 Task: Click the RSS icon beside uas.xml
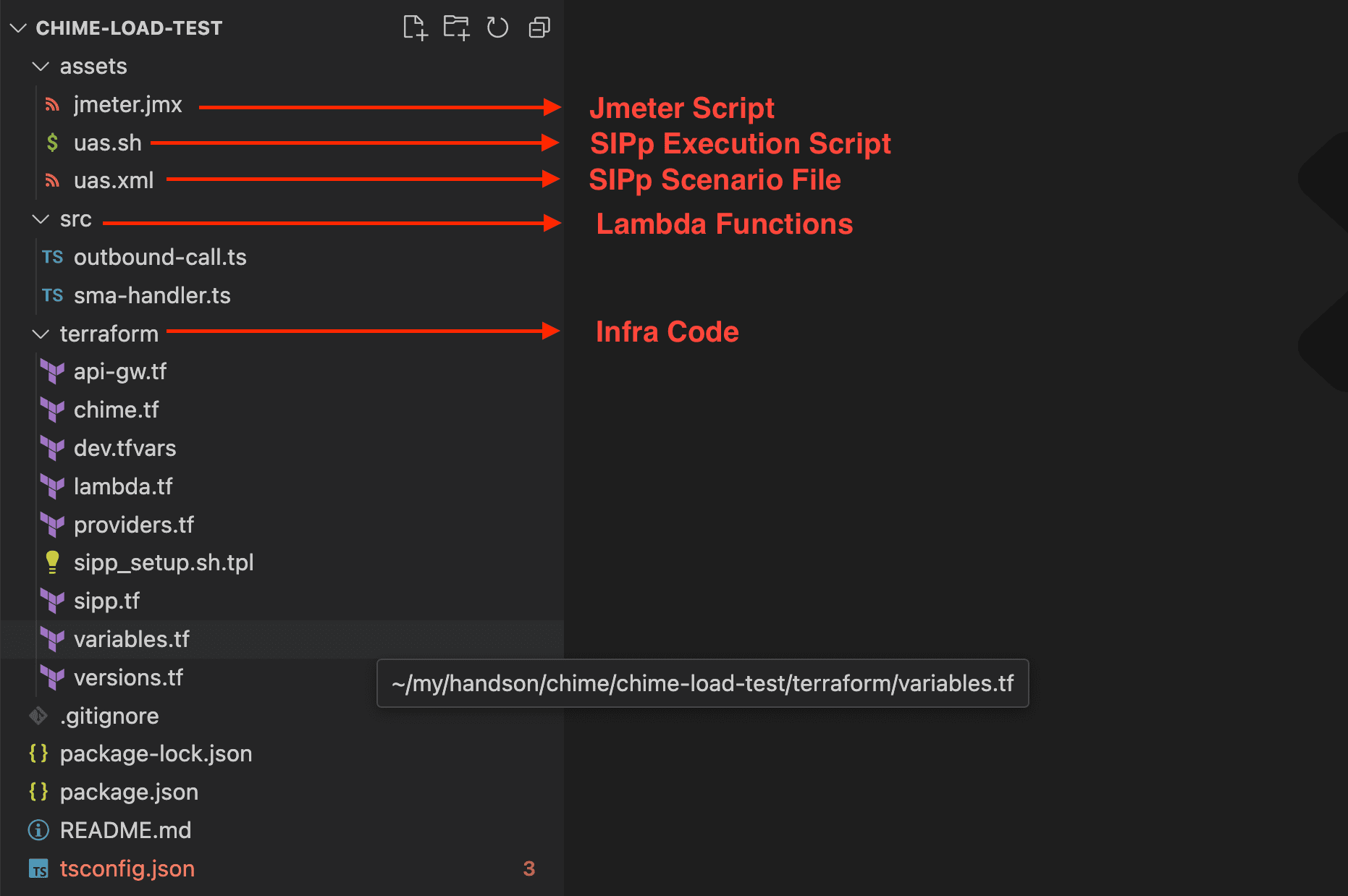coord(52,181)
